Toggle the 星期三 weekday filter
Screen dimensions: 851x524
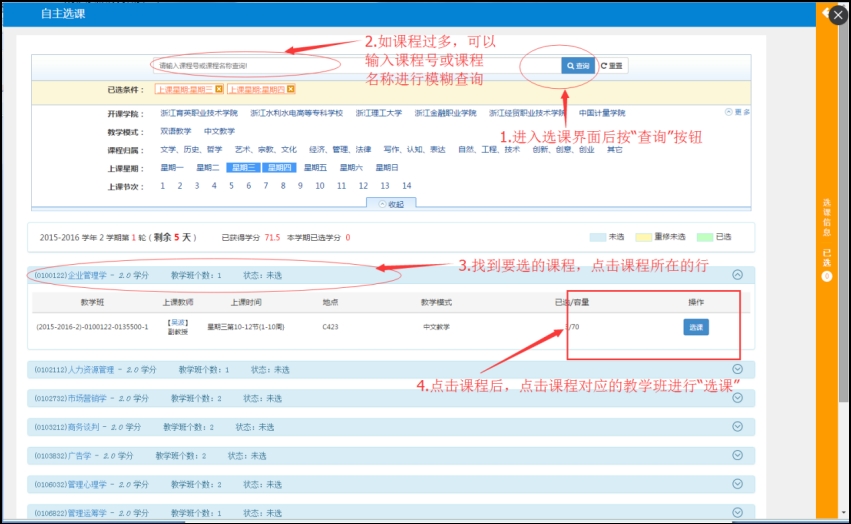click(242, 168)
